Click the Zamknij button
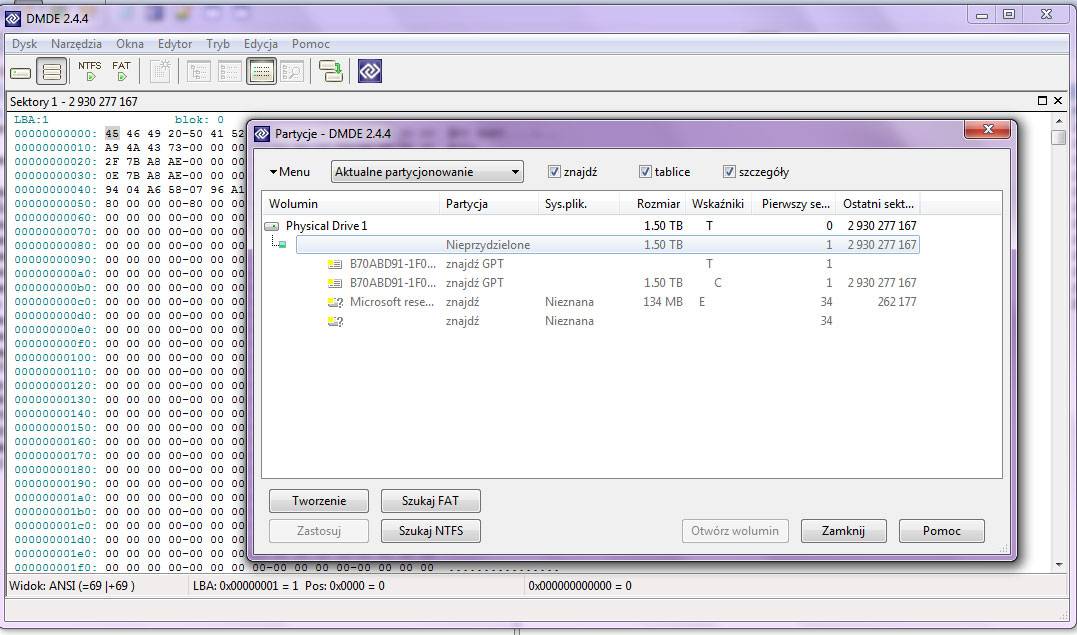The image size is (1077, 635). 843,531
